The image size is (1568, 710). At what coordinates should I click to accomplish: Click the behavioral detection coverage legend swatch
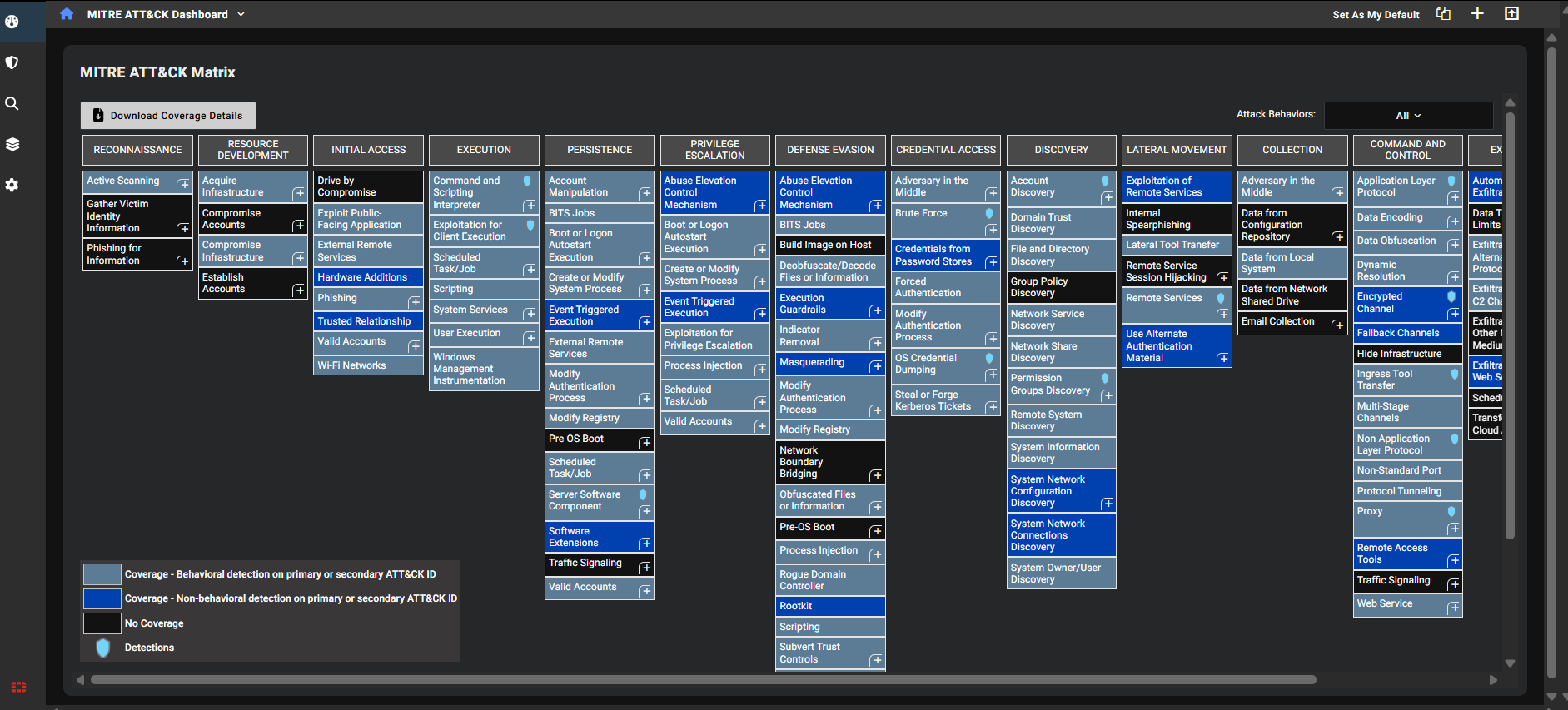102,574
